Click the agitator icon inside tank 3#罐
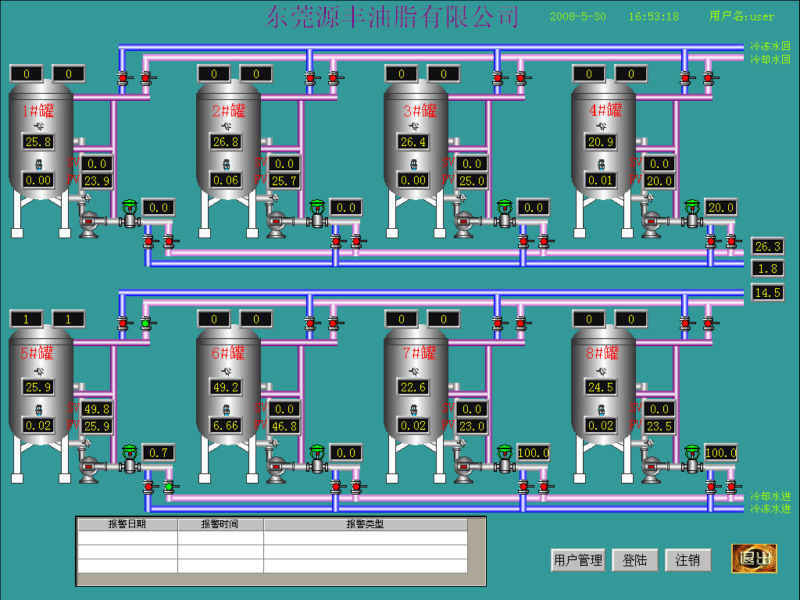Image resolution: width=800 pixels, height=600 pixels. coord(414,127)
